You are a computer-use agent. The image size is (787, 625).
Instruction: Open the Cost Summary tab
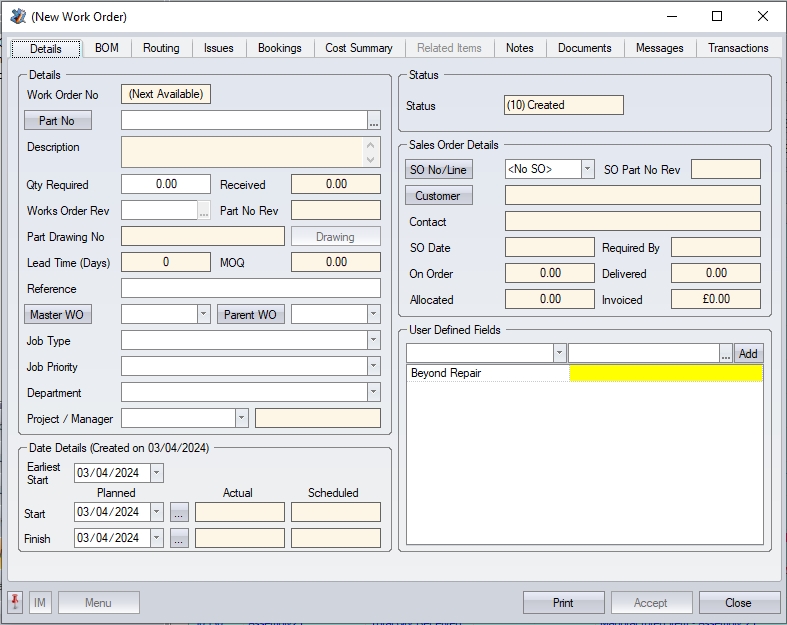coord(358,48)
